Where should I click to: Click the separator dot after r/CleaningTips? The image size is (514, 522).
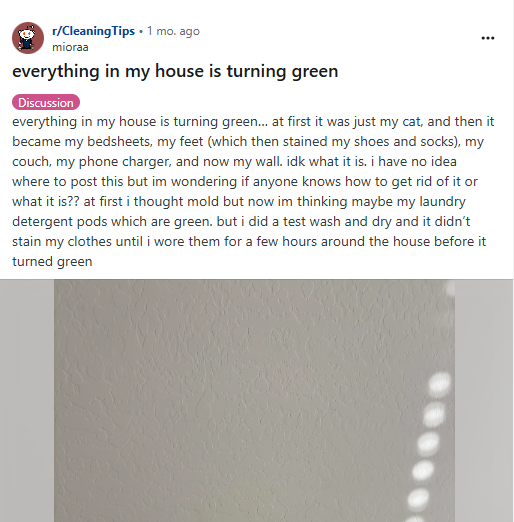point(141,32)
